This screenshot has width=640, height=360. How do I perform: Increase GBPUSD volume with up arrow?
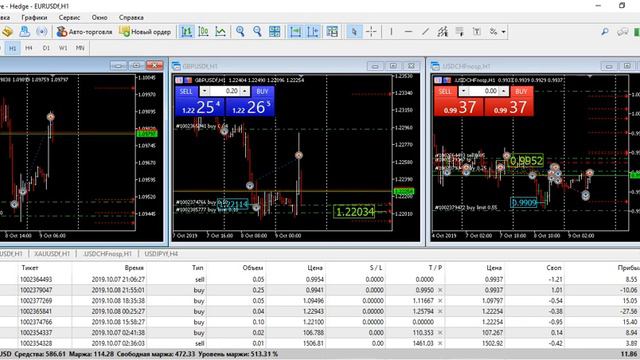coord(244,91)
